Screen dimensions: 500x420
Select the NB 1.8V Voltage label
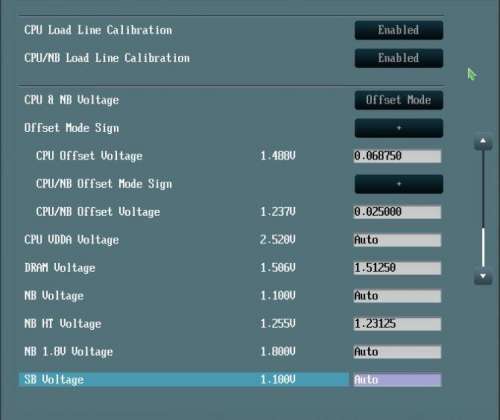[x=68, y=352]
